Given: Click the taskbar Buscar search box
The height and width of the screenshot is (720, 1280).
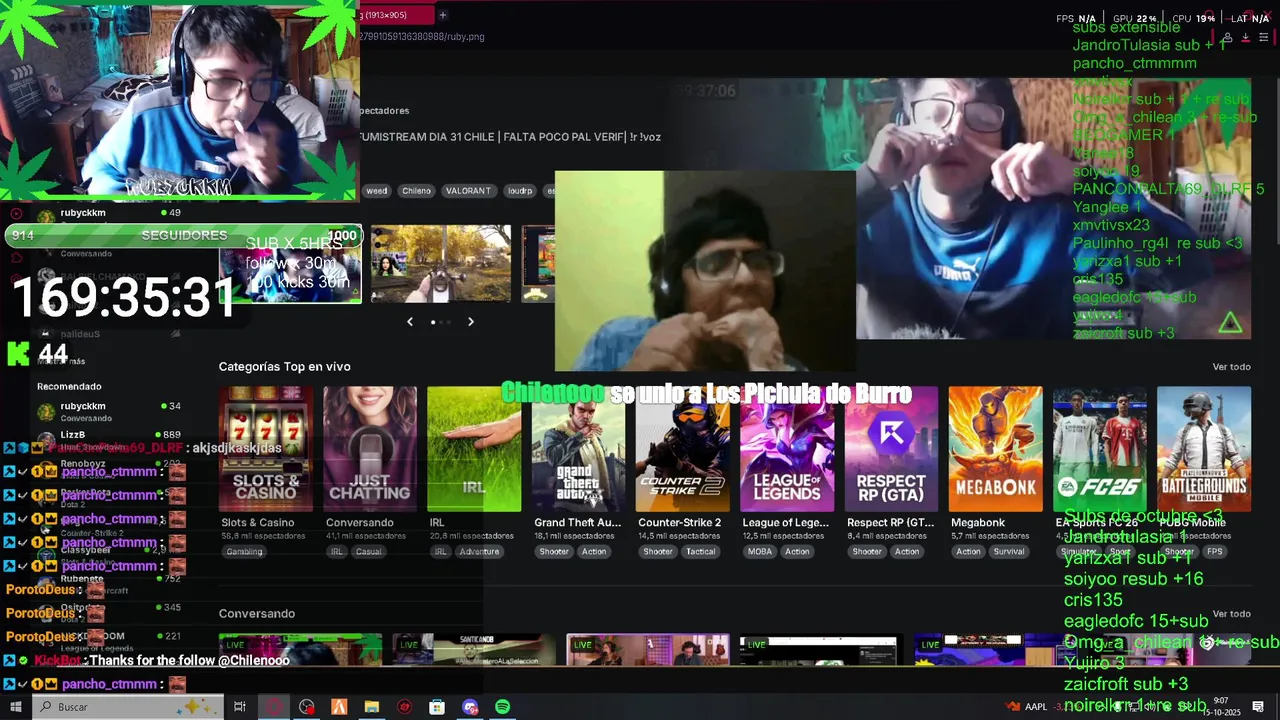Looking at the screenshot, I should [x=127, y=707].
